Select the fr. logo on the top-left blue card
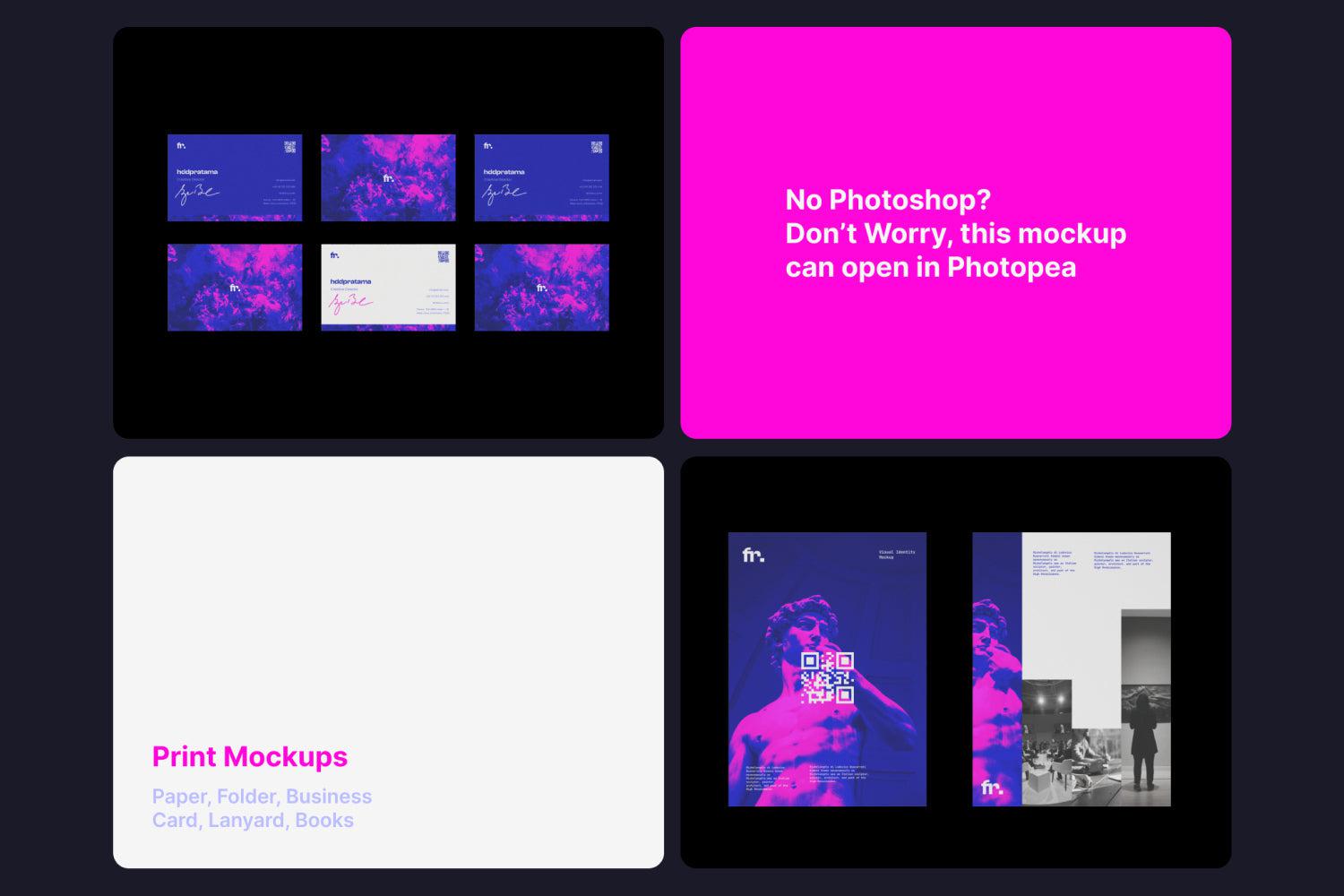Screen dimensions: 1344x896 179,146
